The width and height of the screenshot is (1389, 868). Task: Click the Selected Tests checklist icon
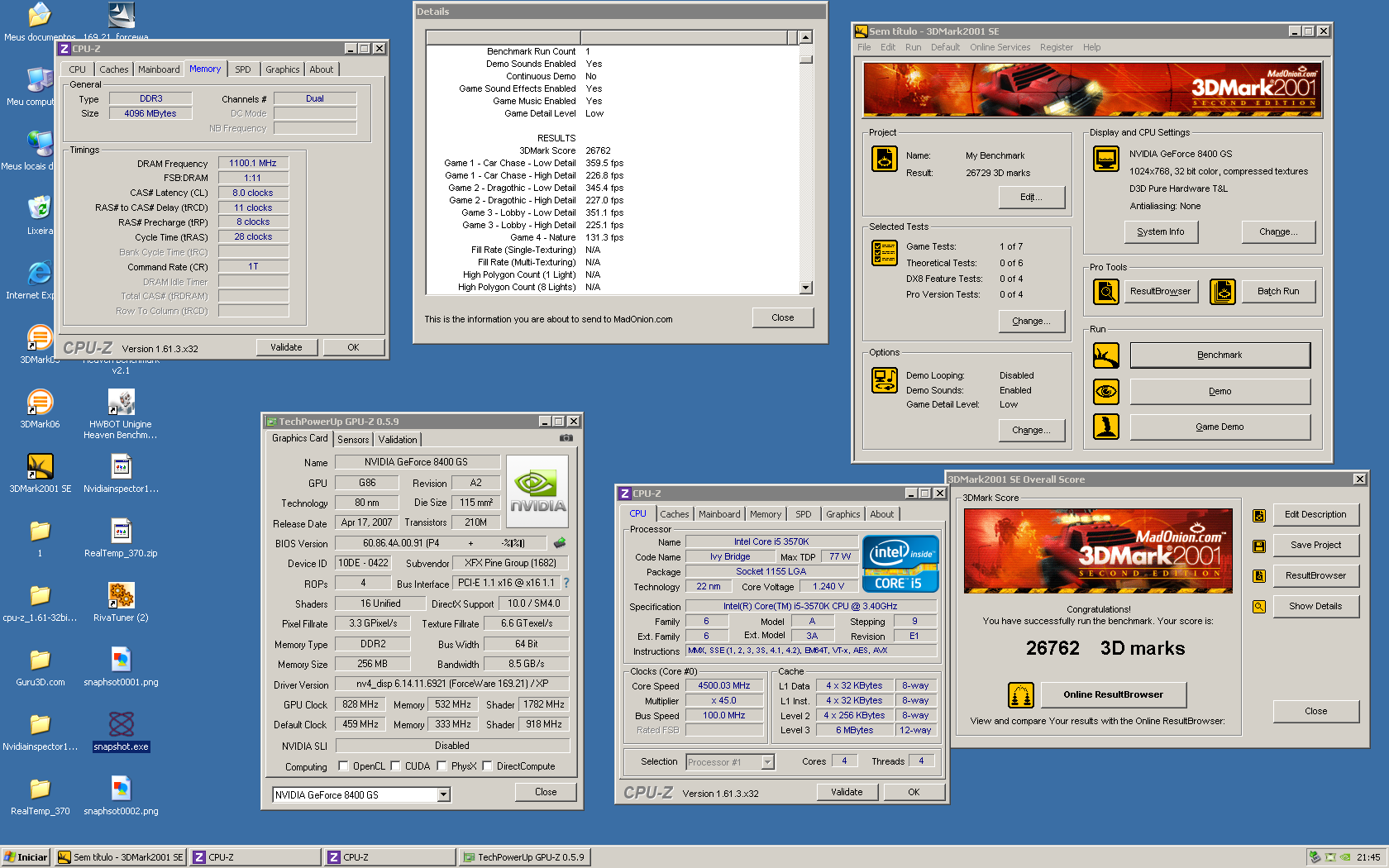884,253
